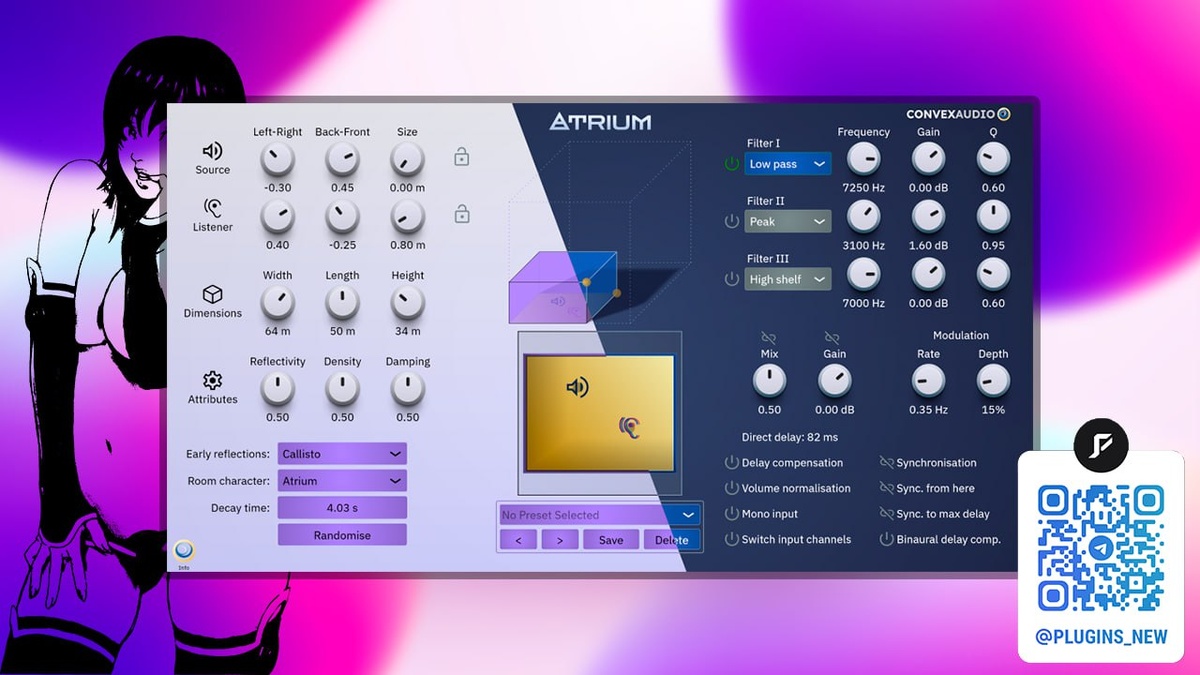Screen dimensions: 1200x675
Task: Toggle Binaural delay comp.
Action: pos(886,539)
